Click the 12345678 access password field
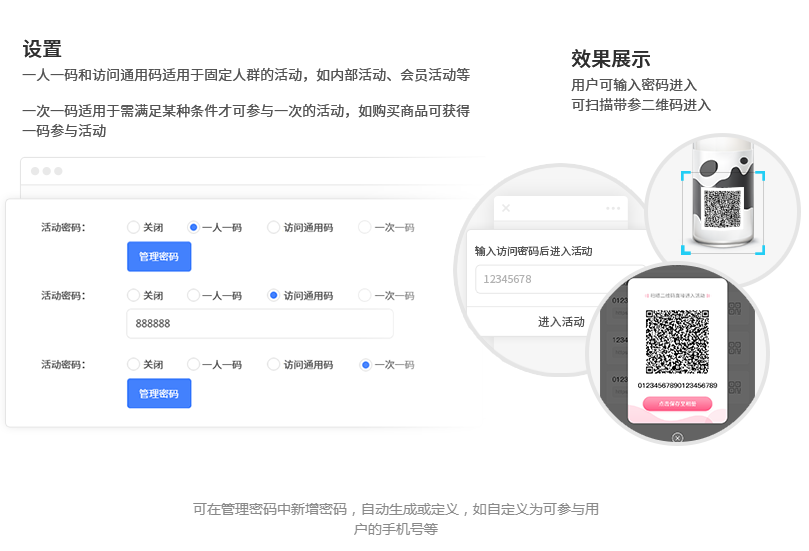This screenshot has height=551, width=809. 560,279
